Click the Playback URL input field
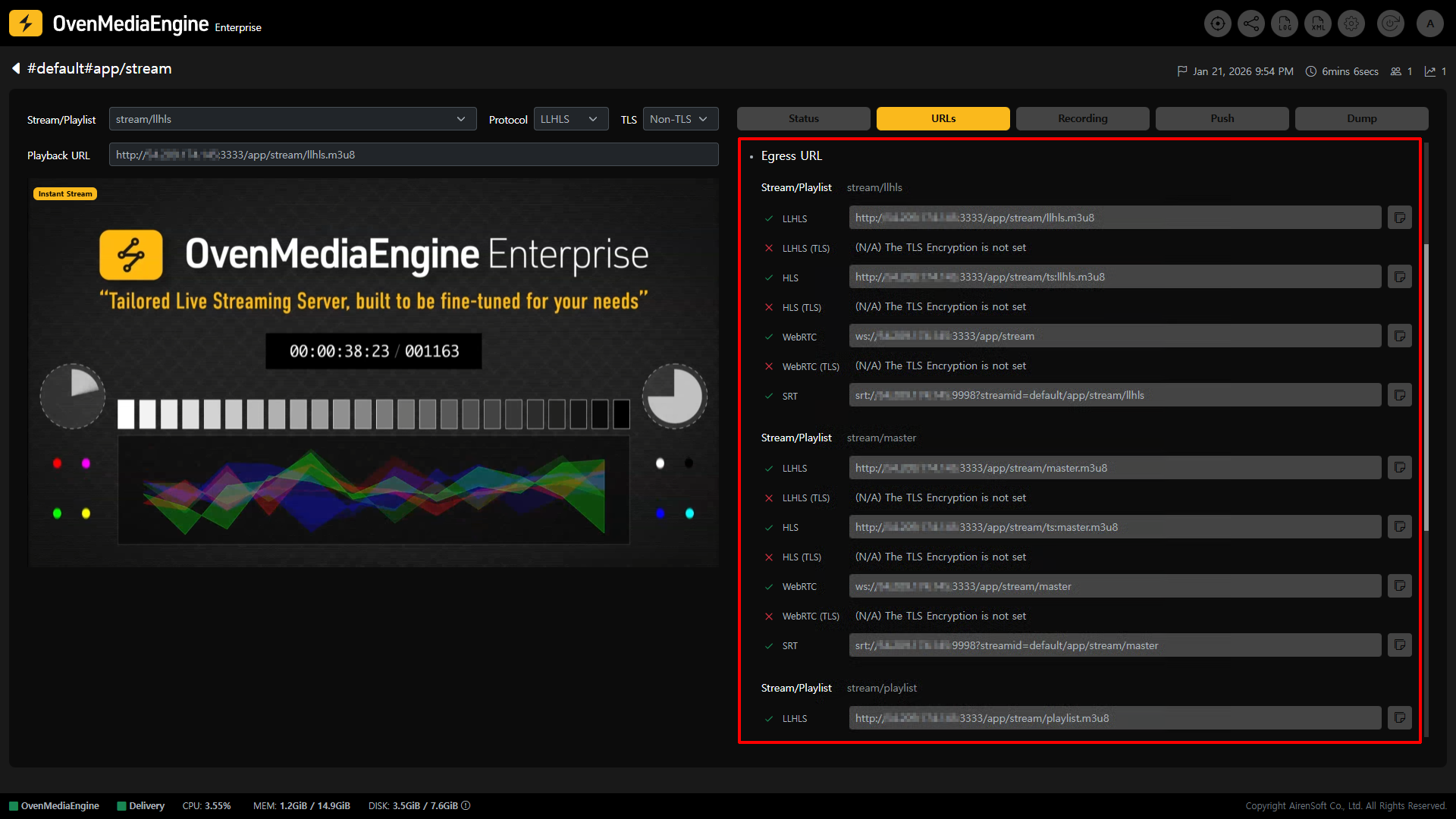This screenshot has width=1456, height=819. 413,155
